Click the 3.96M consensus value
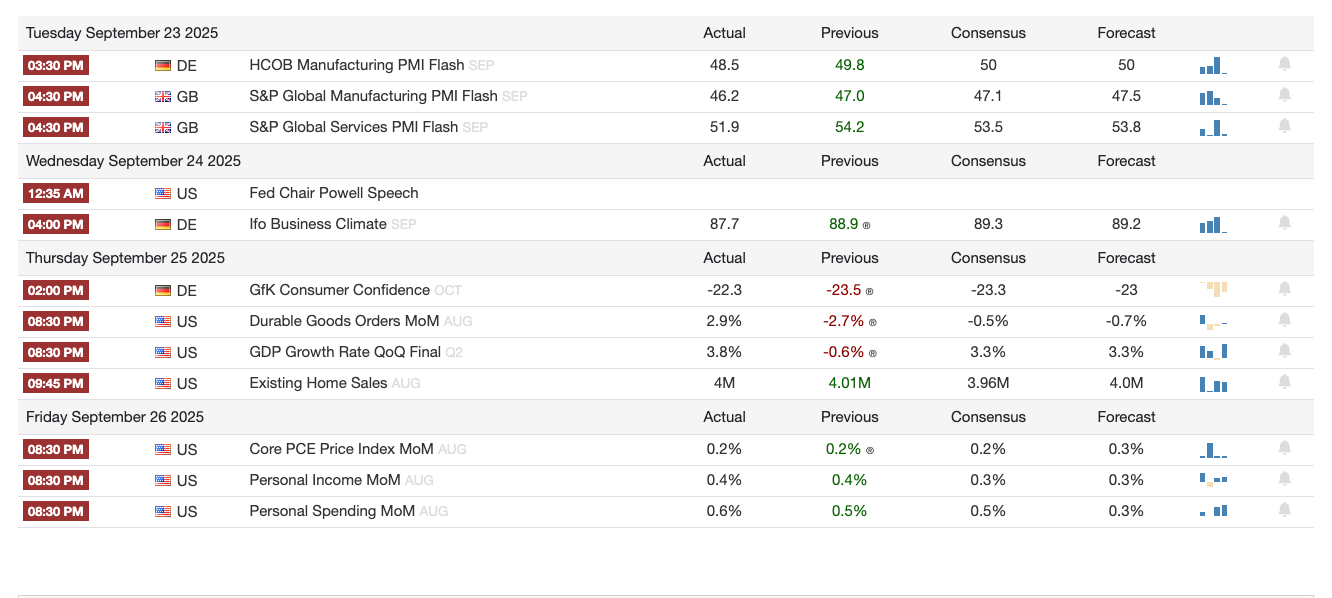 988,383
